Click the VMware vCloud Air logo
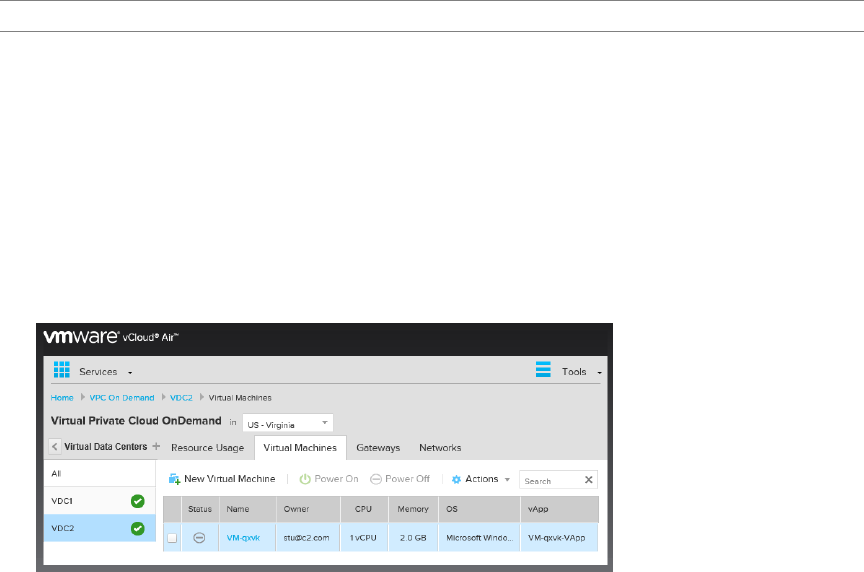This screenshot has width=864, height=572. [x=111, y=337]
